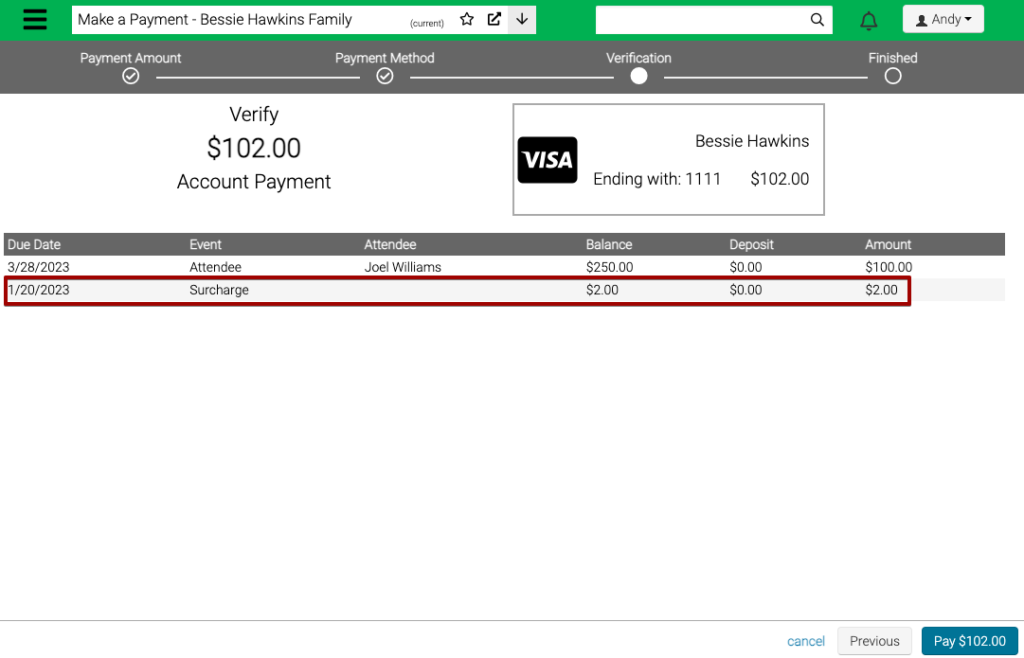Image resolution: width=1024 pixels, height=658 pixels.
Task: Click the star icon to favorite this page
Action: (466, 18)
